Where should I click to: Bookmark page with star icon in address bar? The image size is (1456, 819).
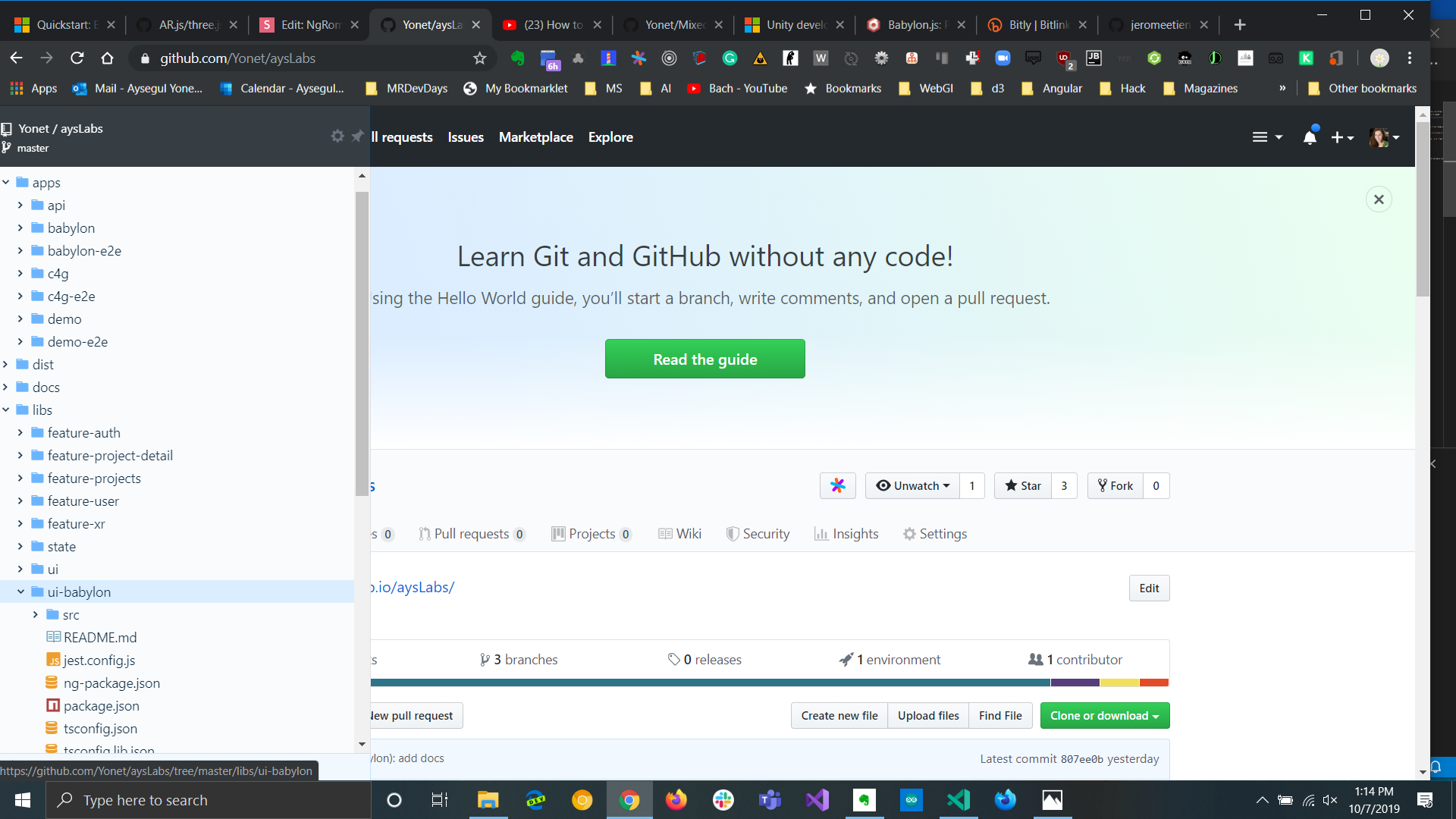(479, 58)
